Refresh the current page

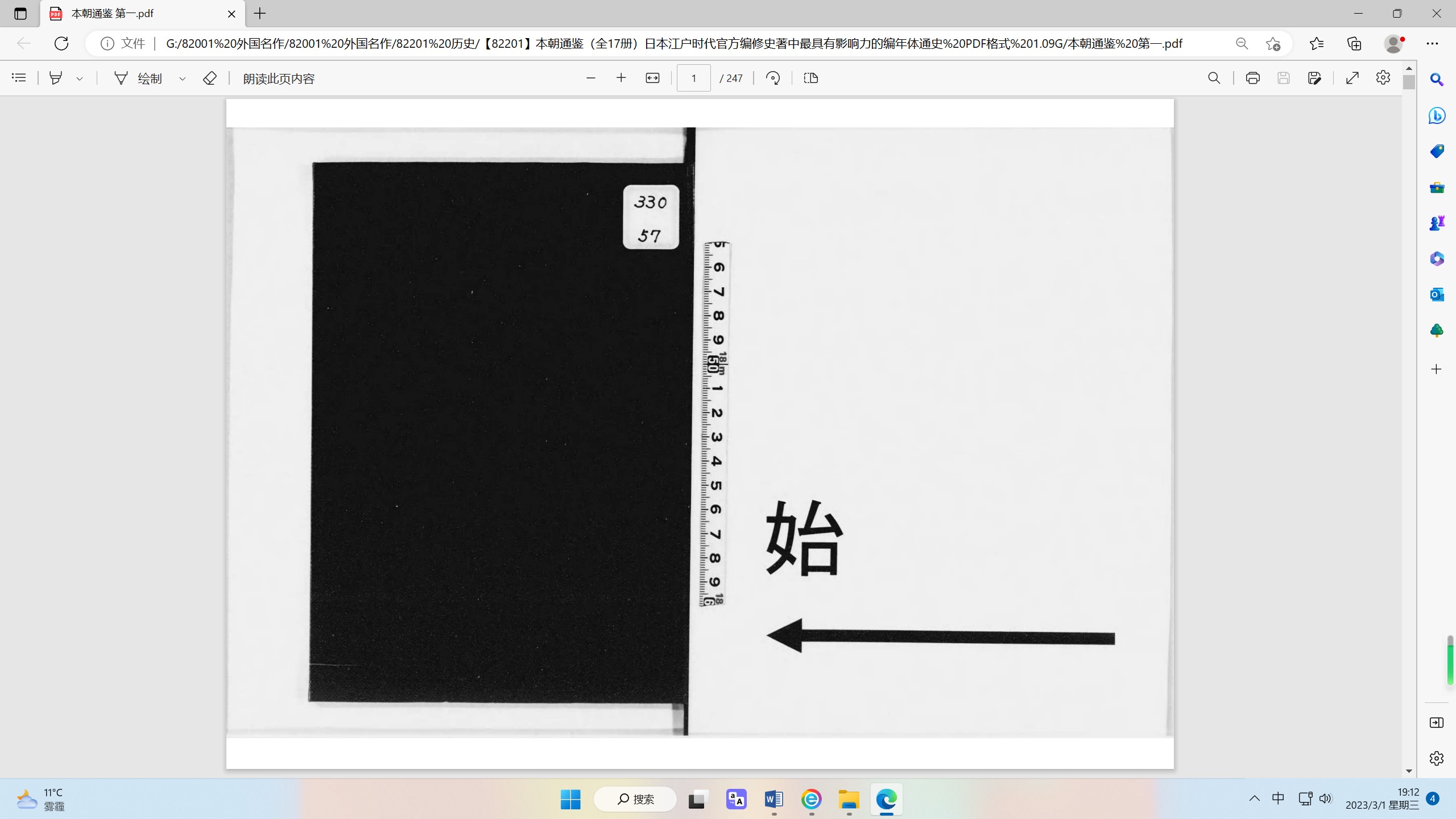pyautogui.click(x=61, y=43)
